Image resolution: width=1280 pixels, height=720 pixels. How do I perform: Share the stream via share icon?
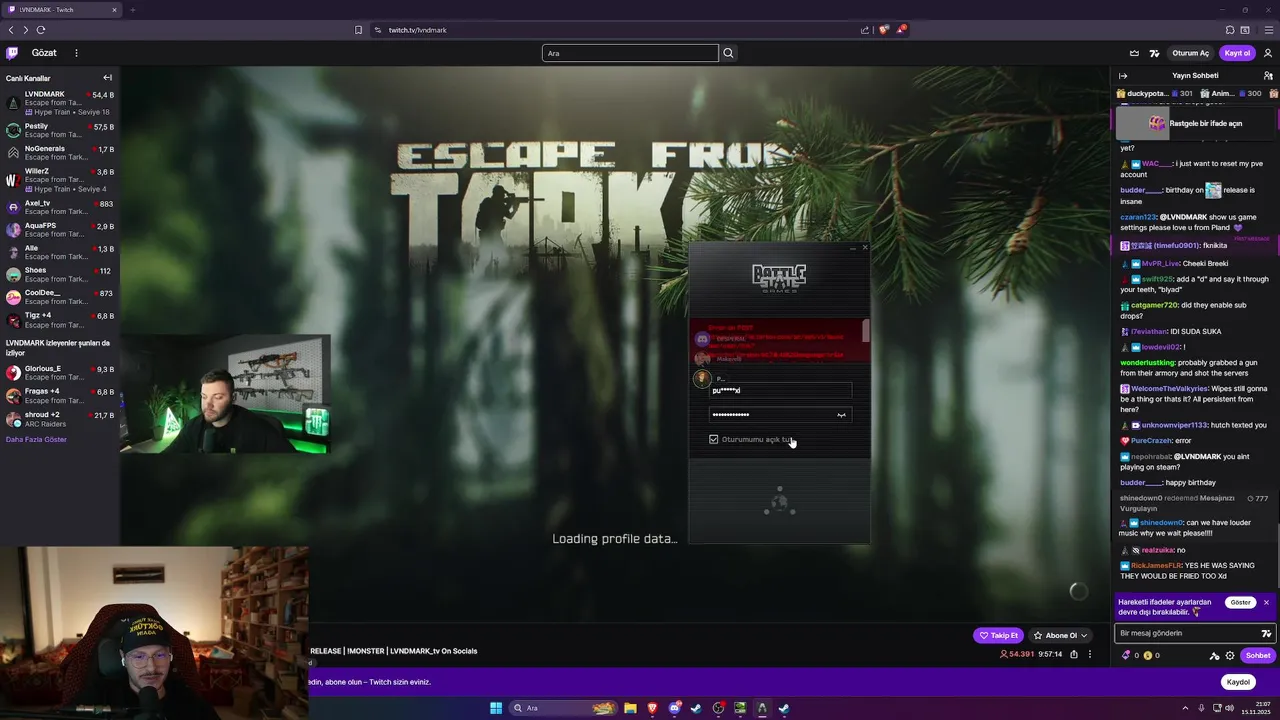(x=1074, y=654)
